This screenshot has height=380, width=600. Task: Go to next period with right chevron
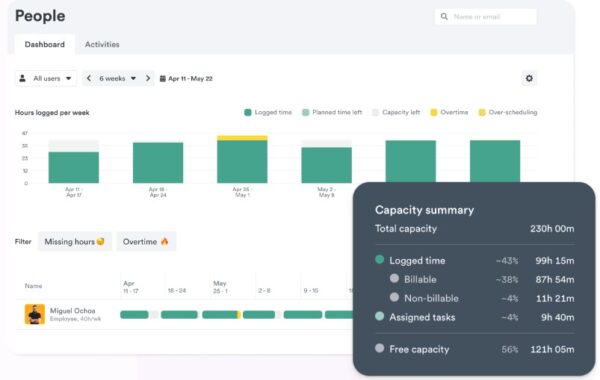coord(148,78)
